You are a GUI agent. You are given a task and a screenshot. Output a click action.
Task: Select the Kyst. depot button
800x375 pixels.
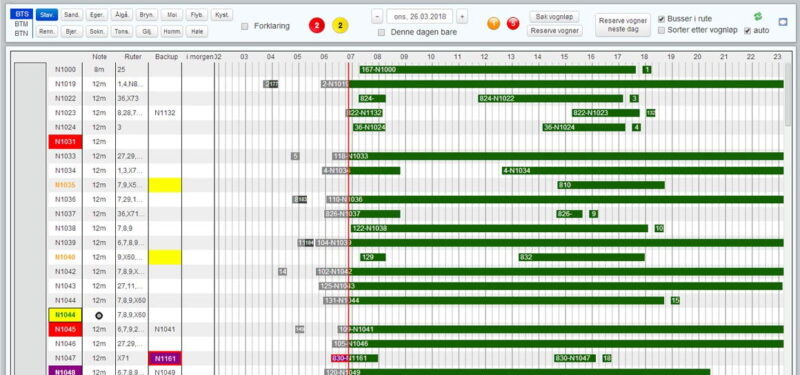click(222, 15)
